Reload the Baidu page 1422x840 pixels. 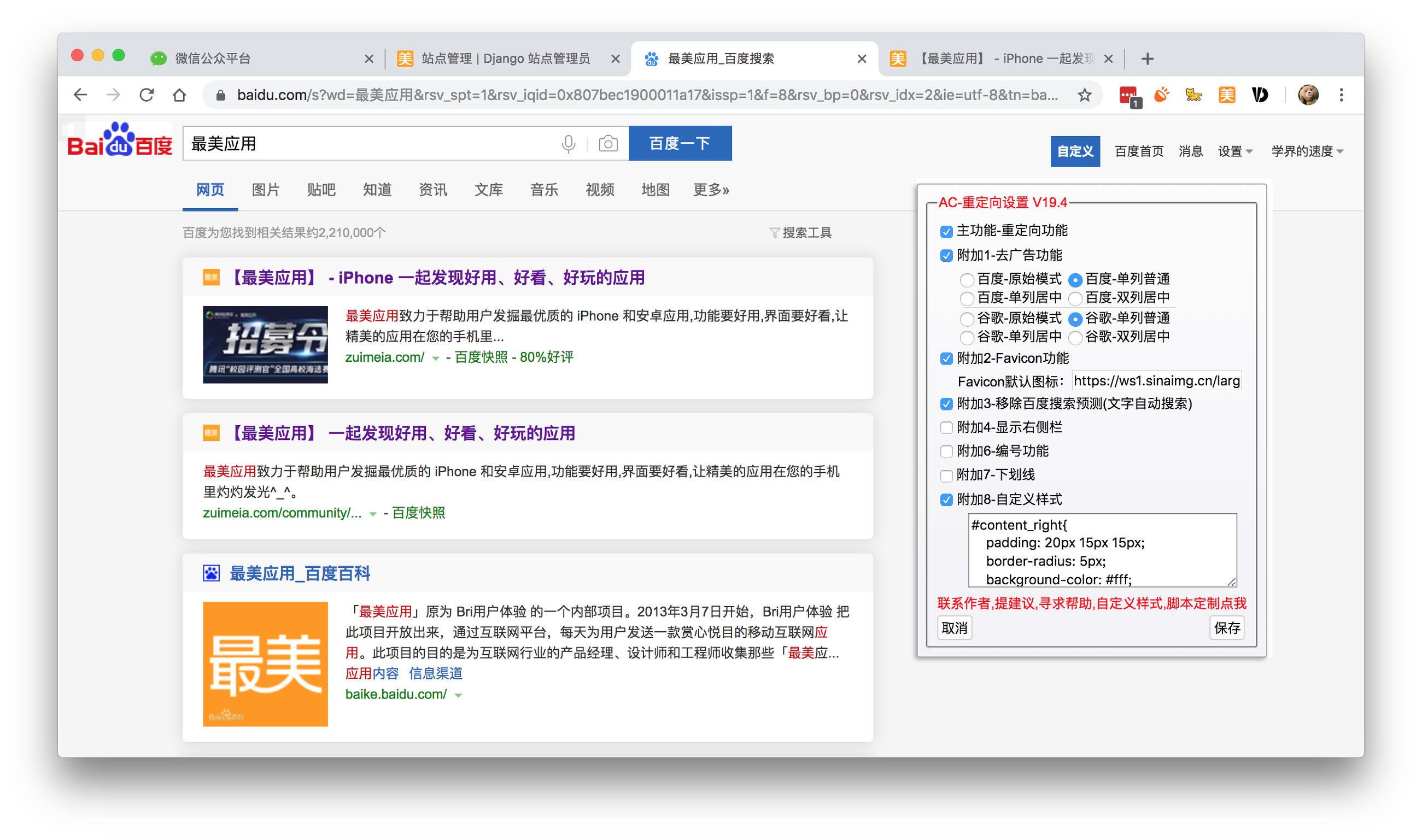(147, 95)
